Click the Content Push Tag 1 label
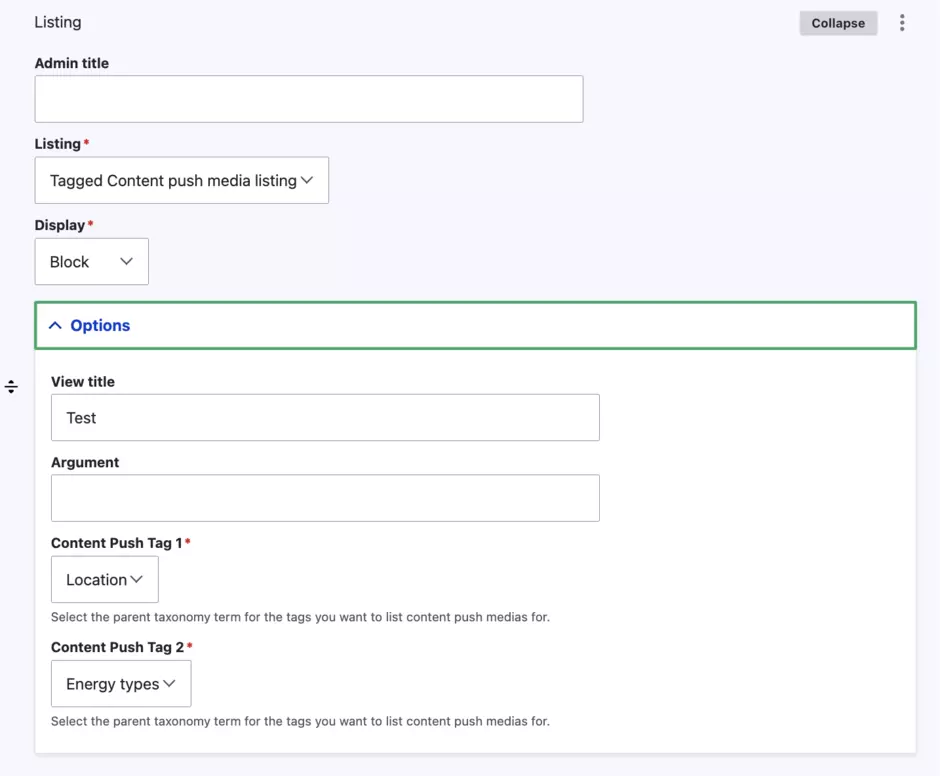 (x=116, y=543)
